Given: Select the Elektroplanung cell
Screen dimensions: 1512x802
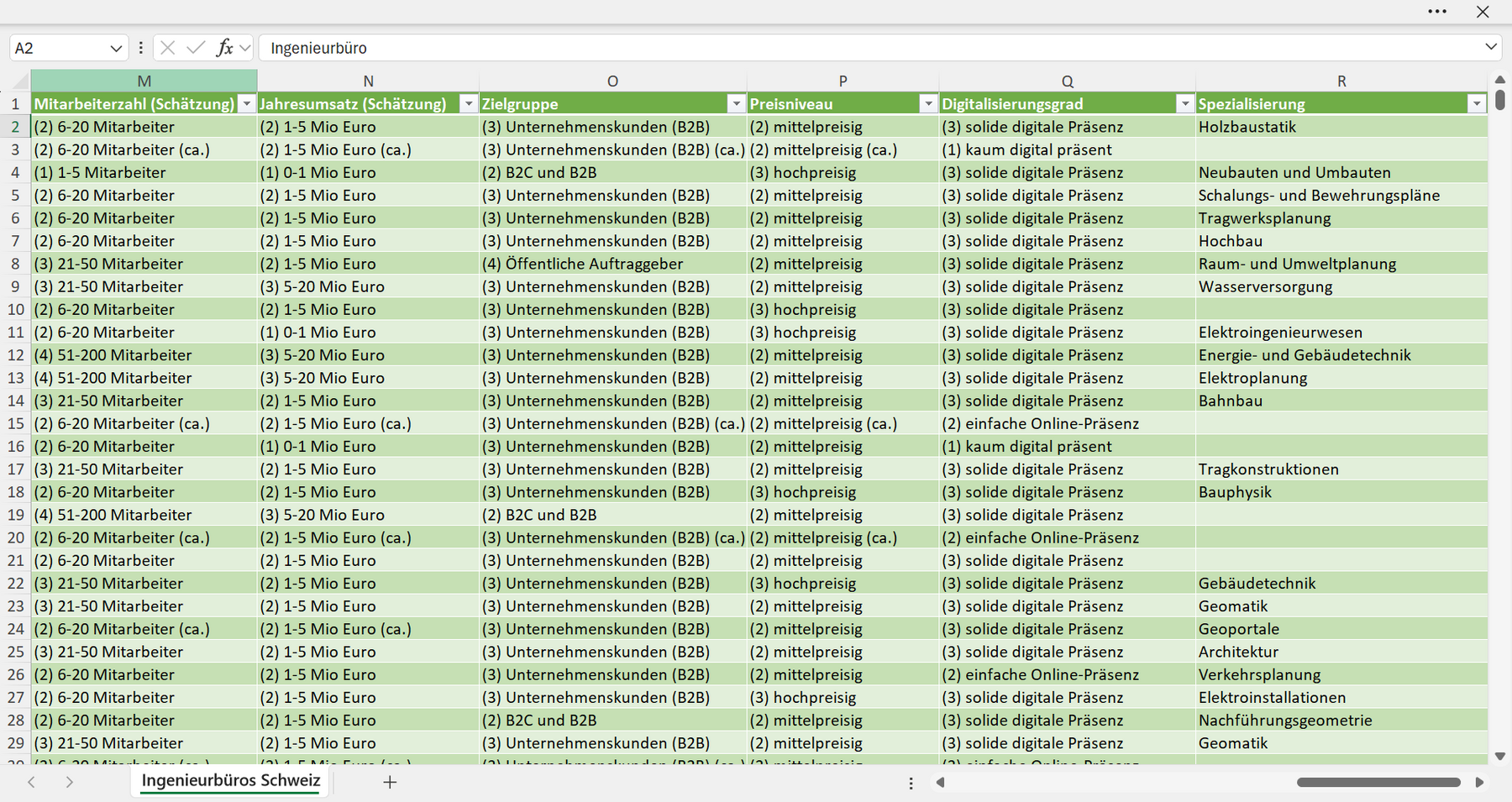Looking at the screenshot, I should click(x=1341, y=378).
